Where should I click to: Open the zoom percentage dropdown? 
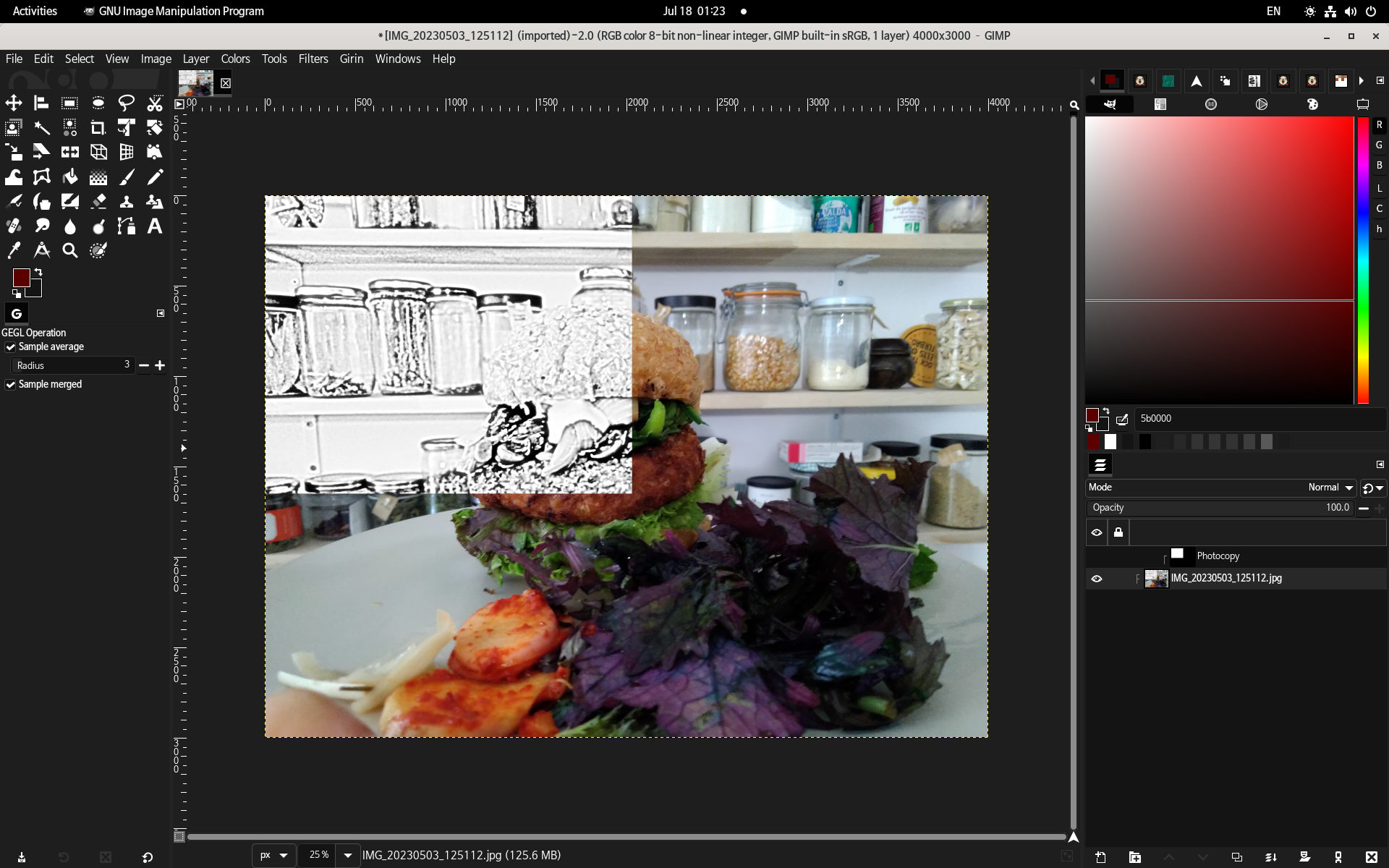(x=348, y=855)
